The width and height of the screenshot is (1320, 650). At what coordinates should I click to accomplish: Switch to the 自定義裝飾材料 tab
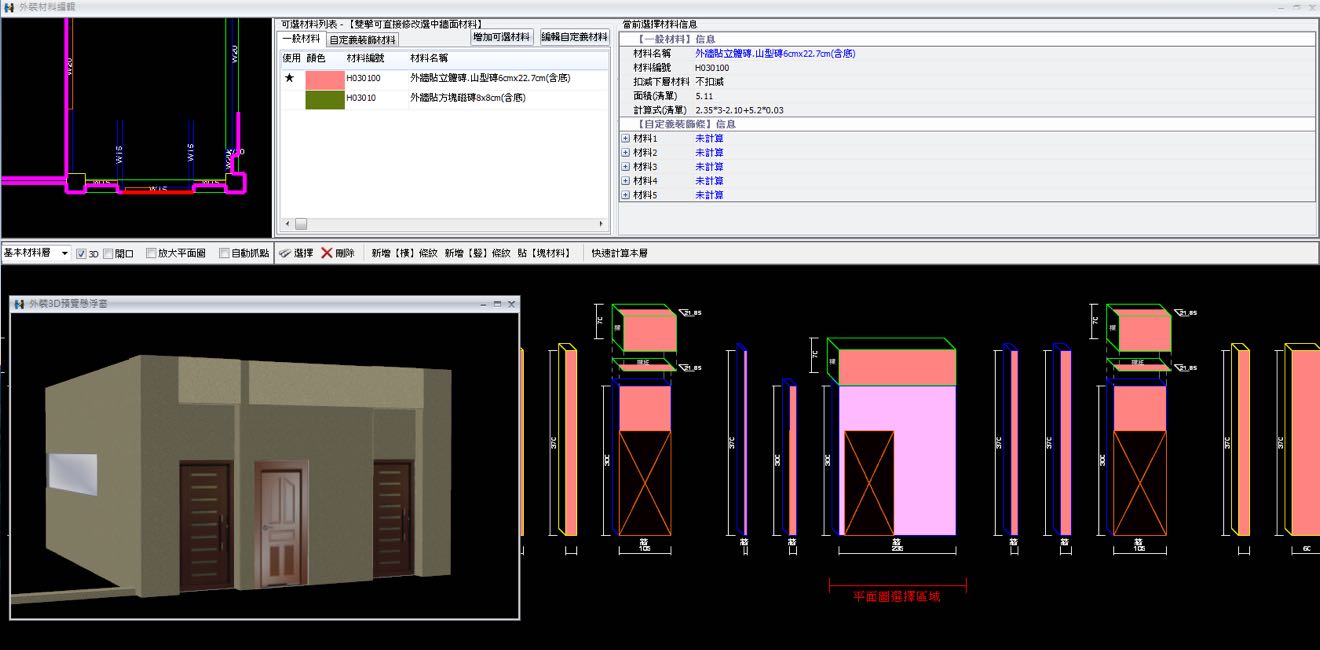click(363, 40)
